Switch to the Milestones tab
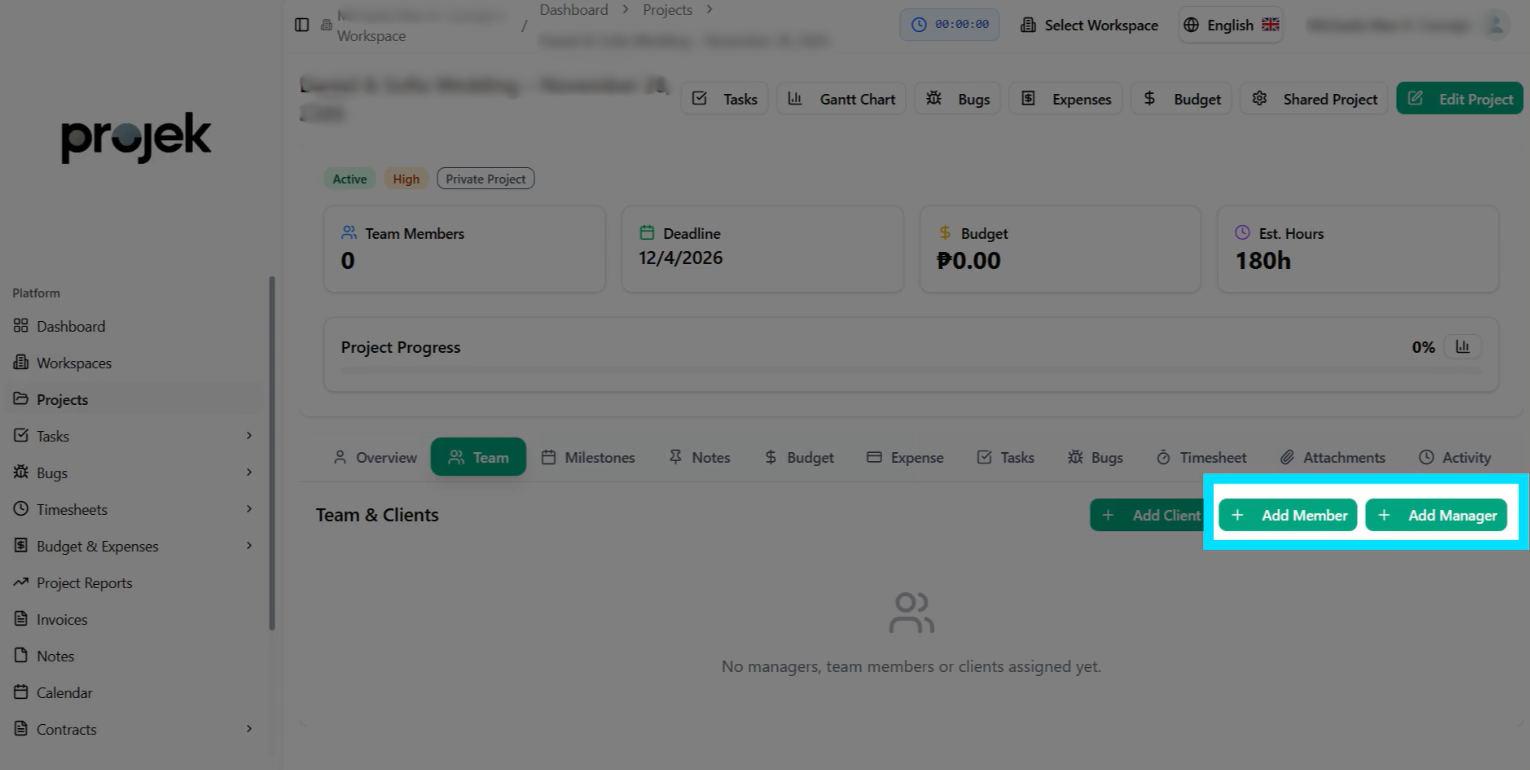This screenshot has height=770, width=1530. pos(588,457)
